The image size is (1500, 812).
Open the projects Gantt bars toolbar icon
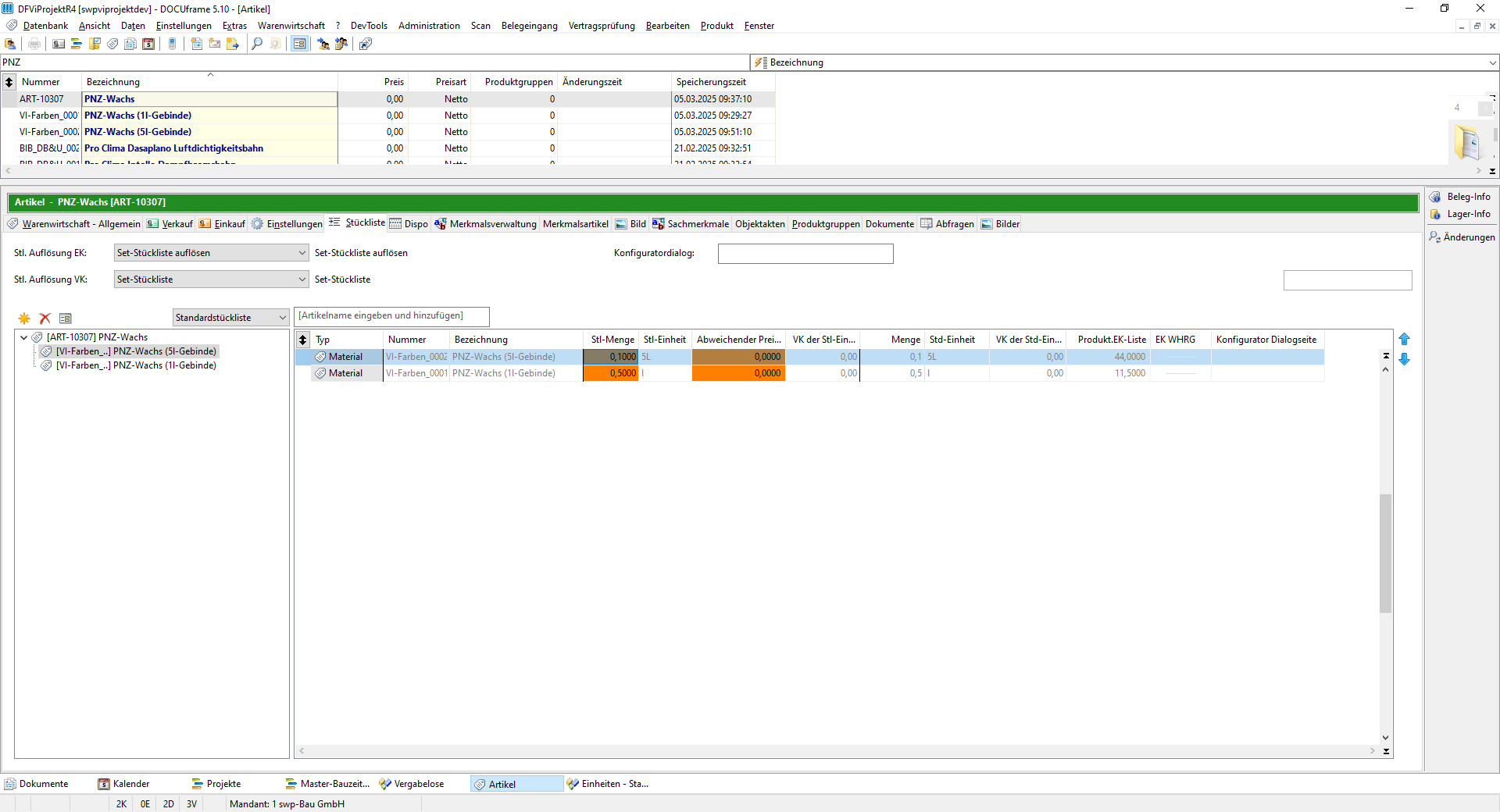click(77, 44)
